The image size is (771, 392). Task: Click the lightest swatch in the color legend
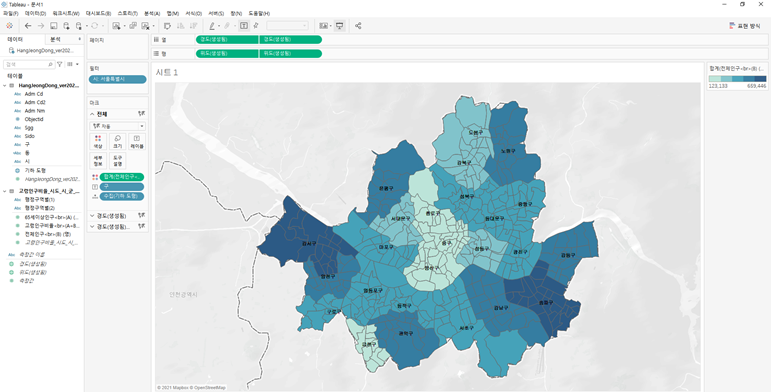click(714, 79)
